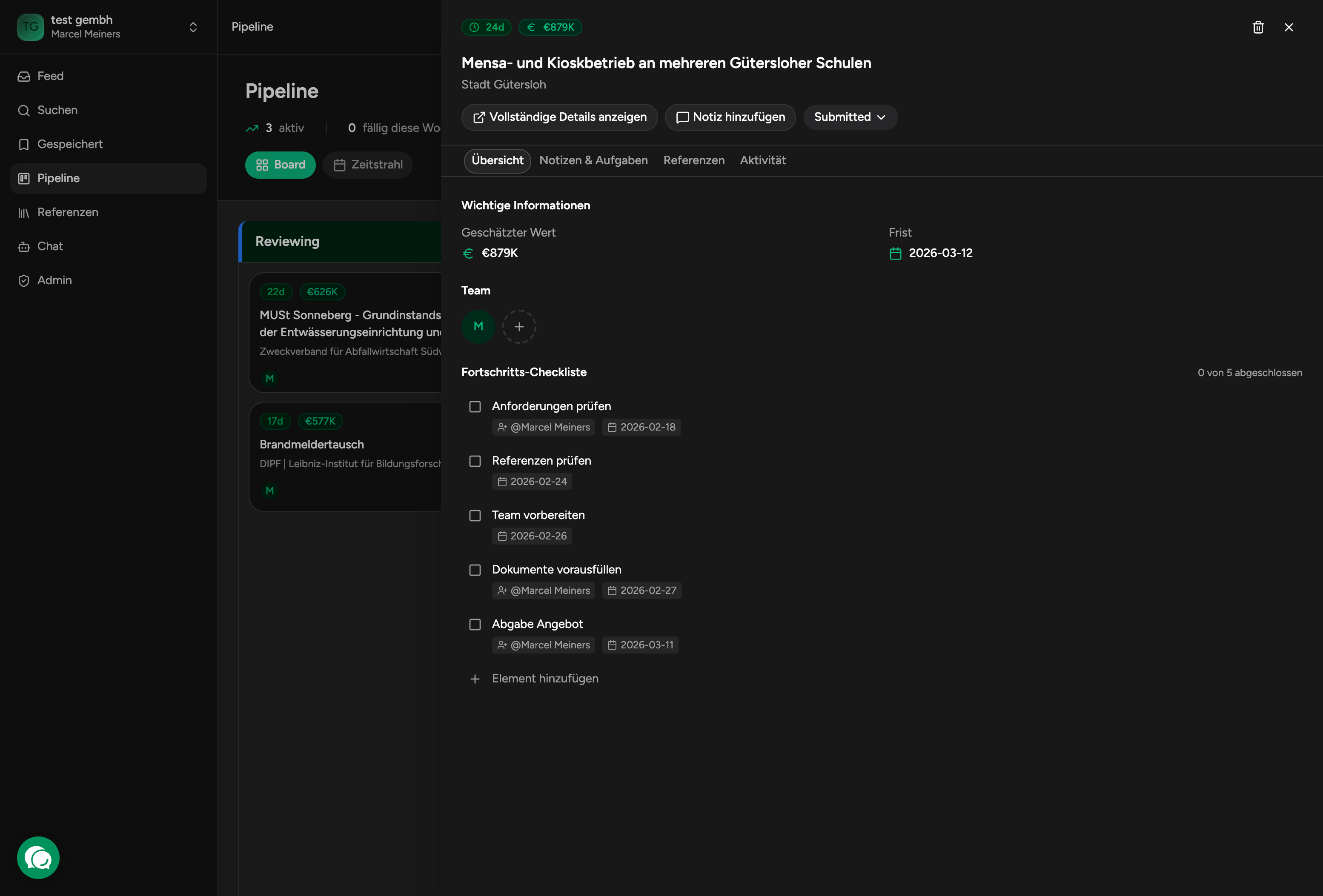
Task: Open Gespeichert bookmarks in the sidebar
Action: coord(69,145)
